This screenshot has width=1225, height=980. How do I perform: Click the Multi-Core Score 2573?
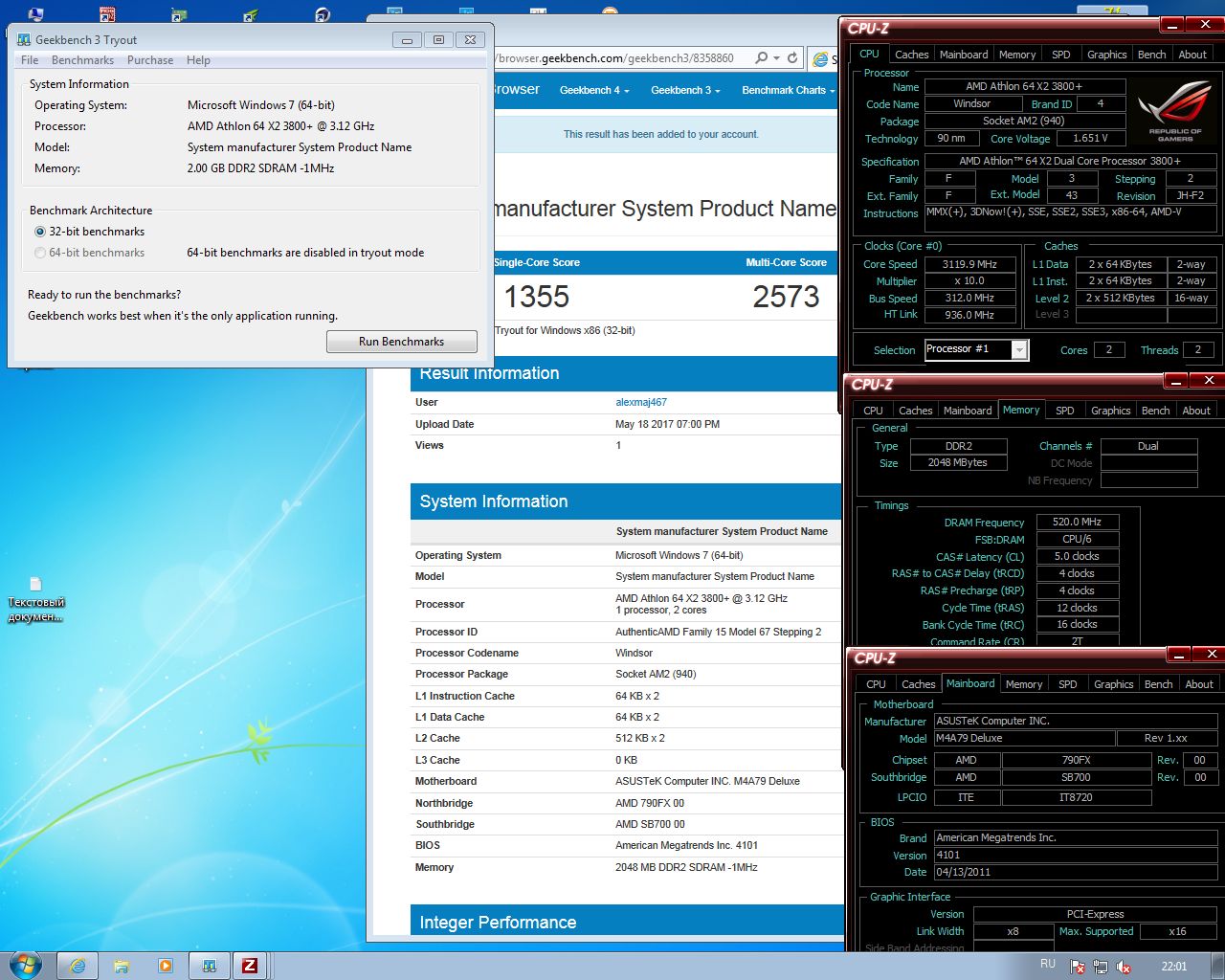(x=786, y=297)
